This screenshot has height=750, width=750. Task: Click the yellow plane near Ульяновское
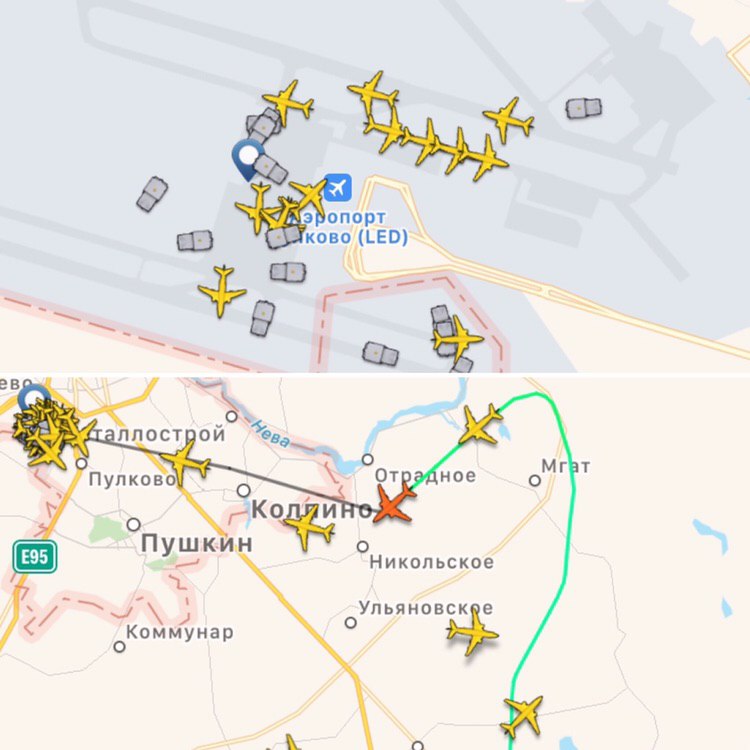[x=473, y=631]
